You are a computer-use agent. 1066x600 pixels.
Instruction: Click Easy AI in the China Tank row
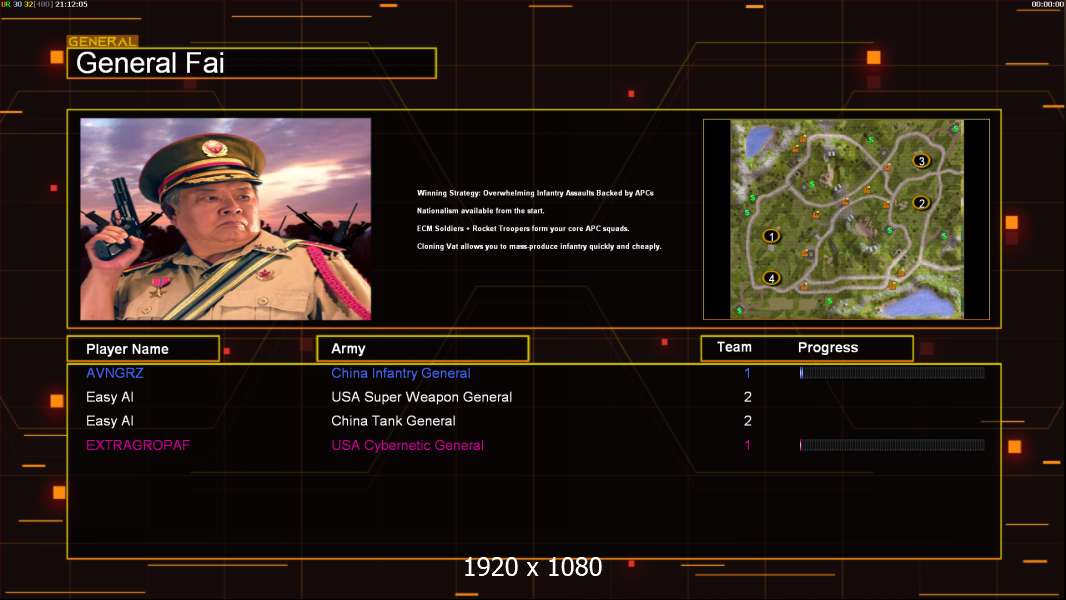(x=109, y=421)
